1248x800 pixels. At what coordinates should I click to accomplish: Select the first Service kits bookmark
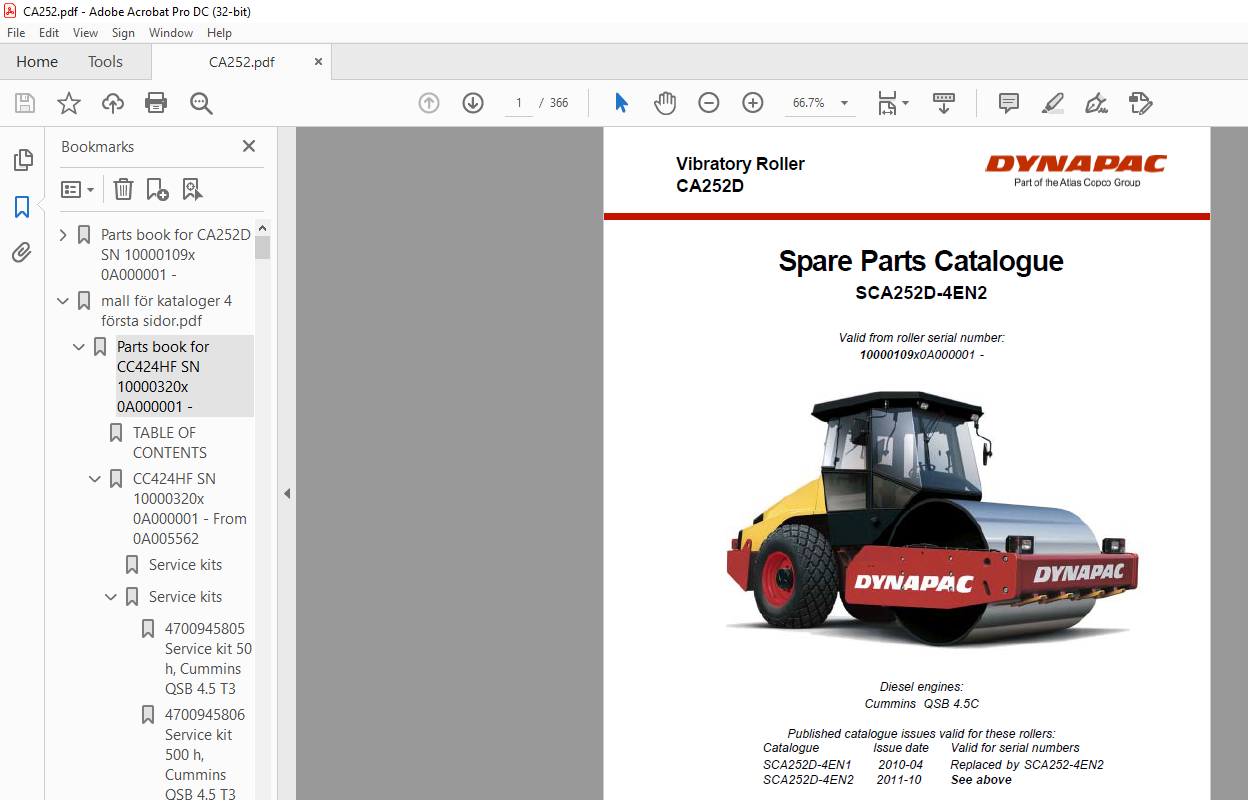(x=186, y=565)
